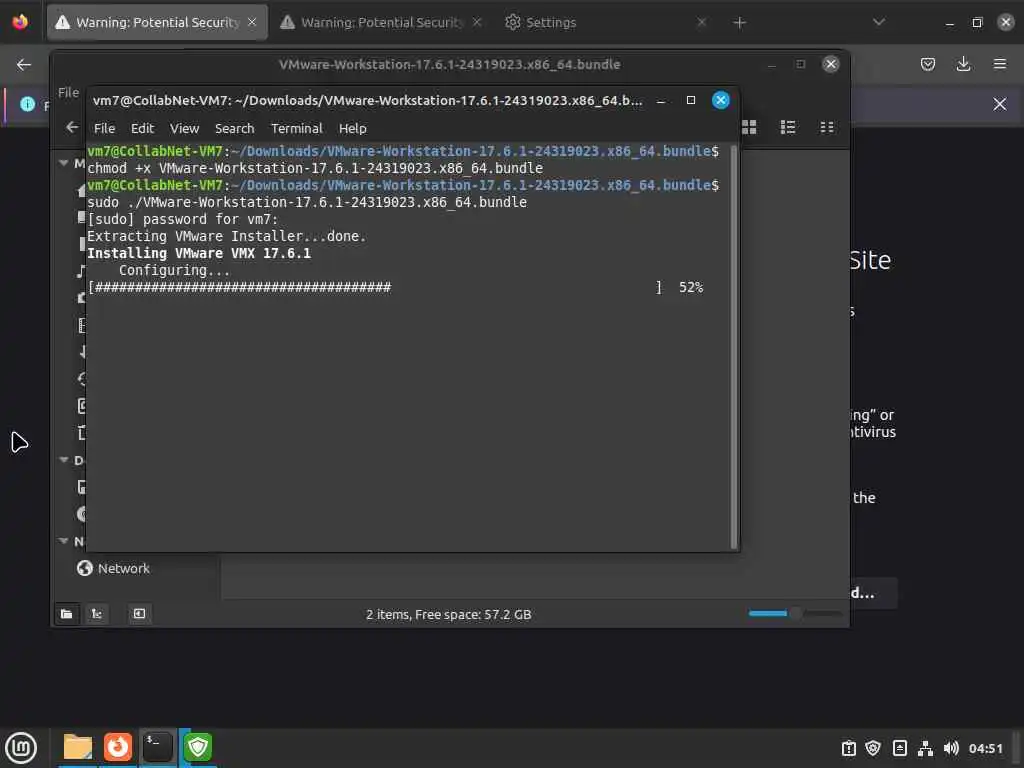This screenshot has height=768, width=1024.
Task: Open the list all tabs dropdown
Action: (x=879, y=22)
